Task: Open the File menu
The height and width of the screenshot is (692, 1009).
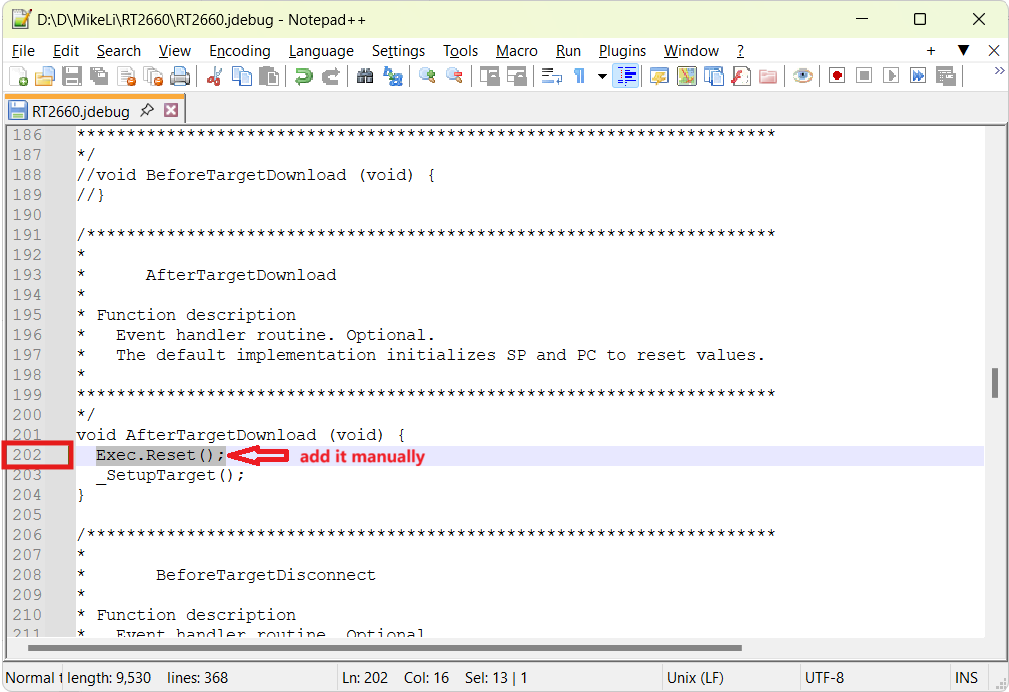Action: [23, 51]
